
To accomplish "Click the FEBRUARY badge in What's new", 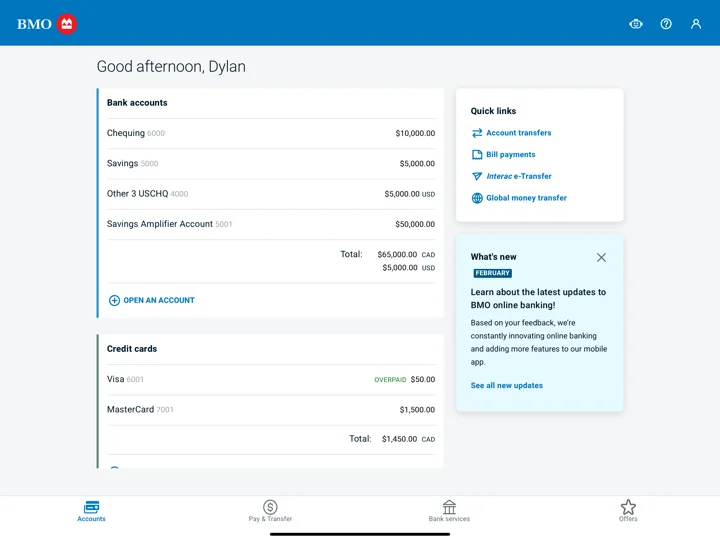I will coord(492,273).
